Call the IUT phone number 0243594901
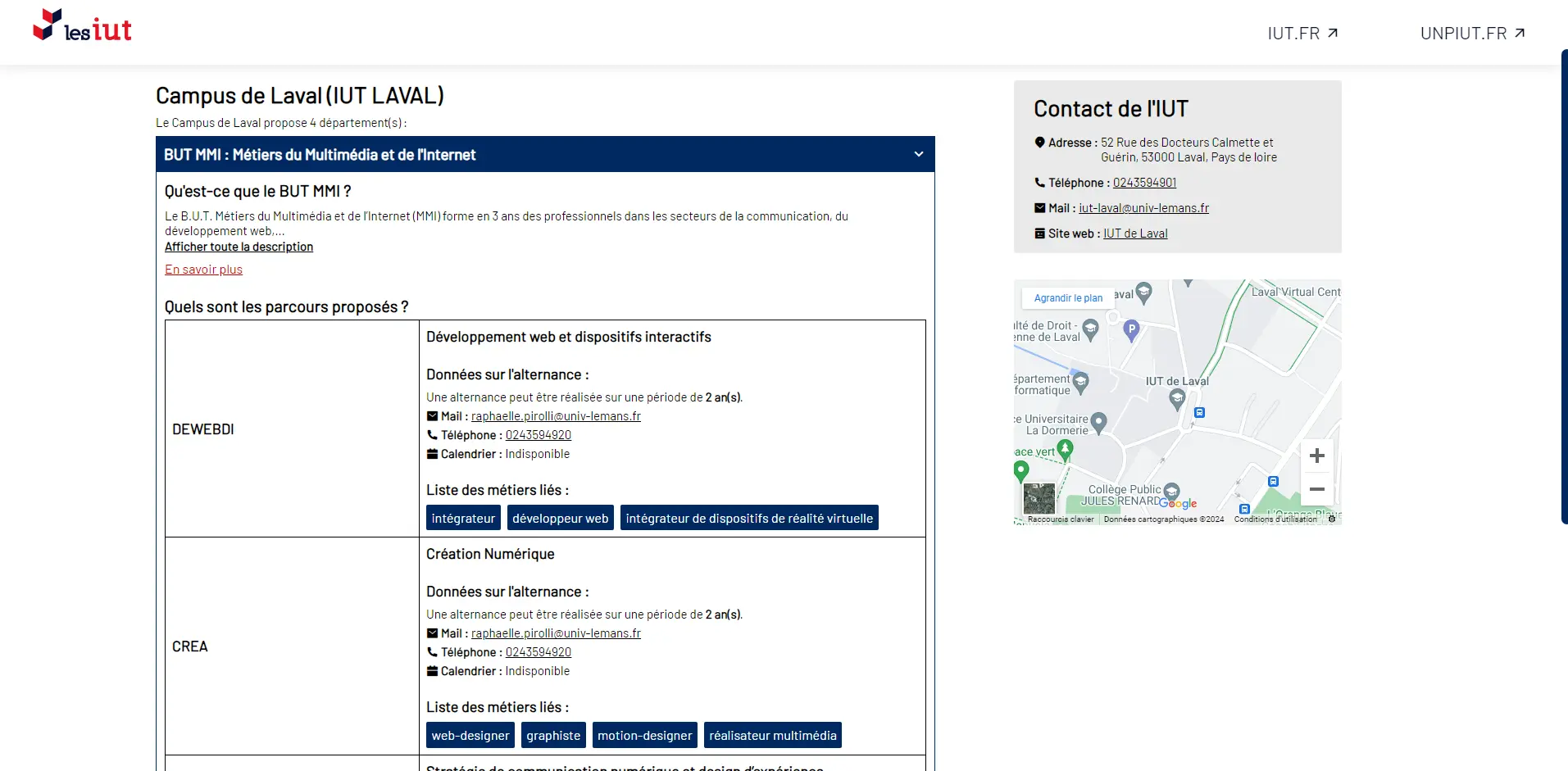This screenshot has height=771, width=1568. [x=1144, y=183]
